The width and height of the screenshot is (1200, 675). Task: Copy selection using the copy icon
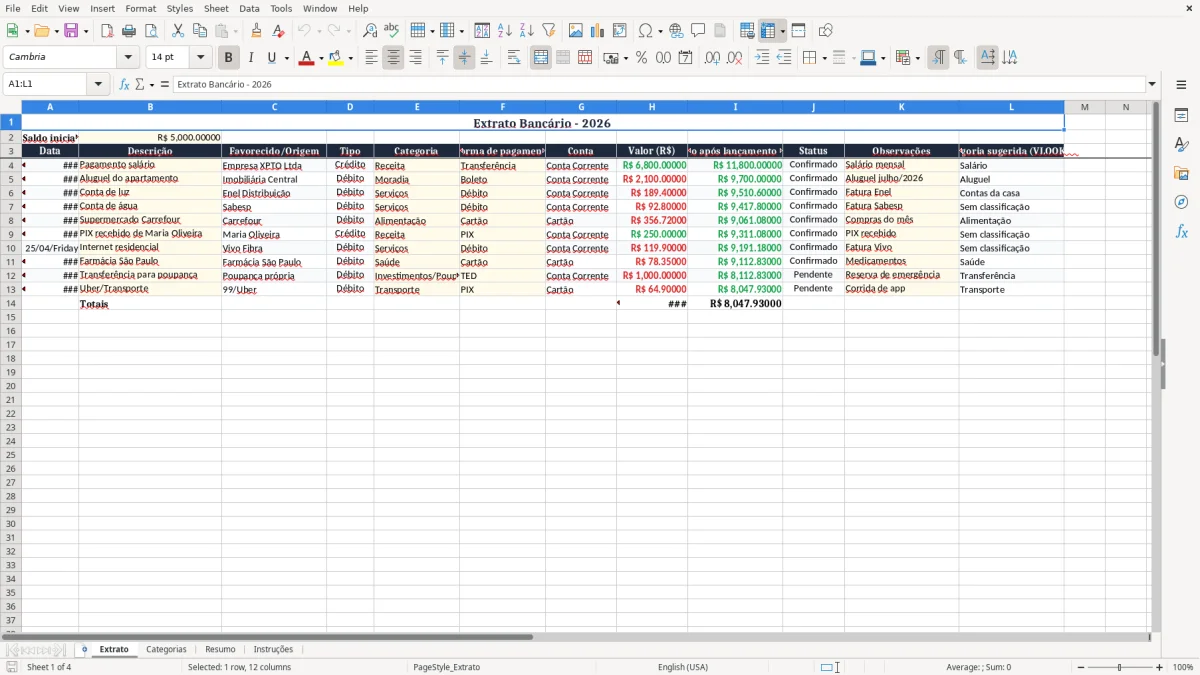pyautogui.click(x=200, y=31)
